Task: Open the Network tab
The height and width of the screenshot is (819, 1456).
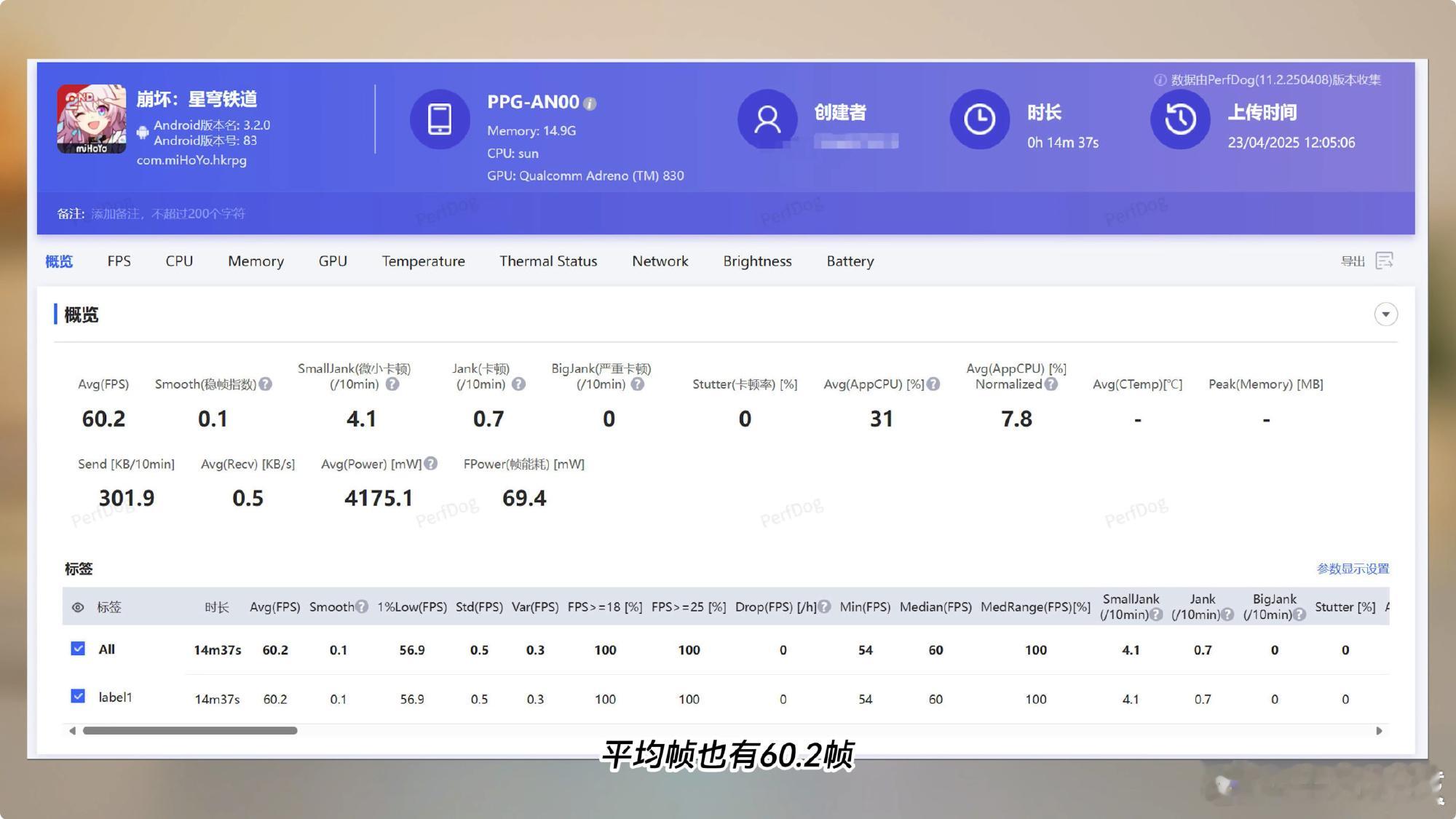Action: coord(660,261)
